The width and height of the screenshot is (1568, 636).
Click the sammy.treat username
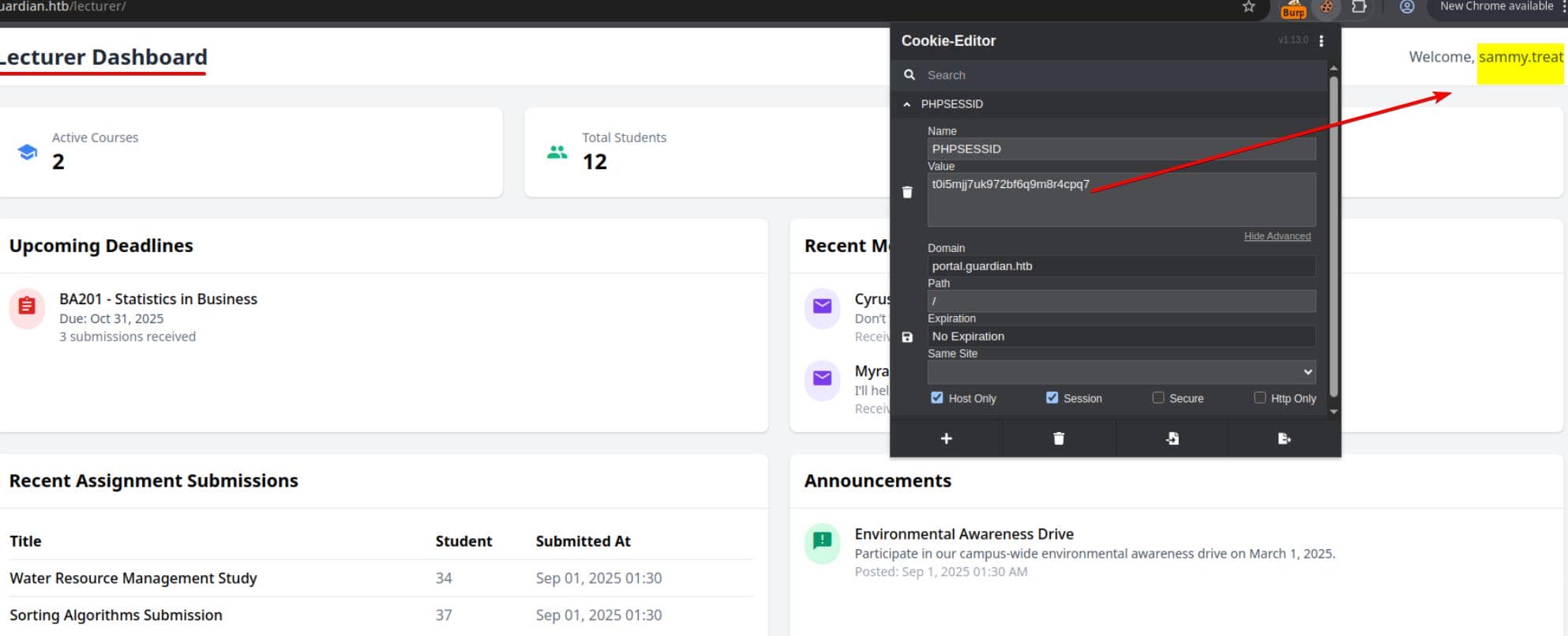(x=1521, y=57)
